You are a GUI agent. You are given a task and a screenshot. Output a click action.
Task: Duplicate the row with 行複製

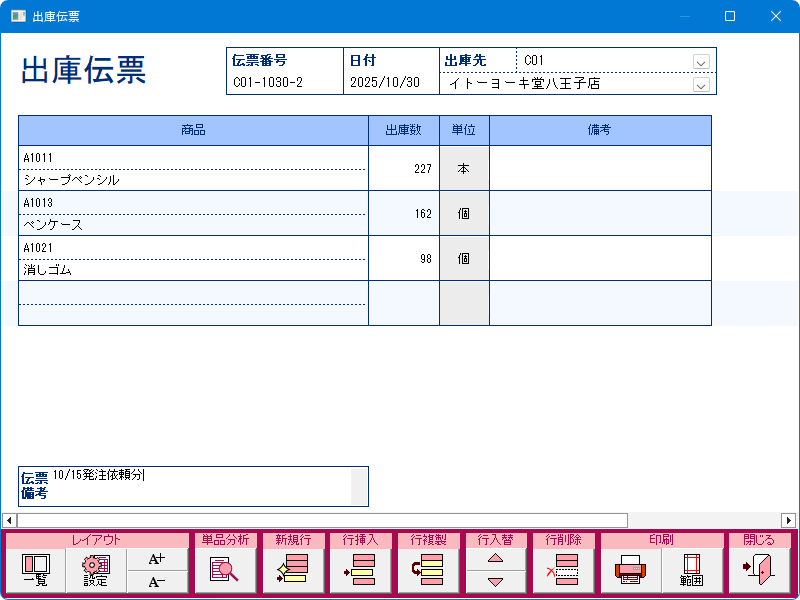click(428, 571)
